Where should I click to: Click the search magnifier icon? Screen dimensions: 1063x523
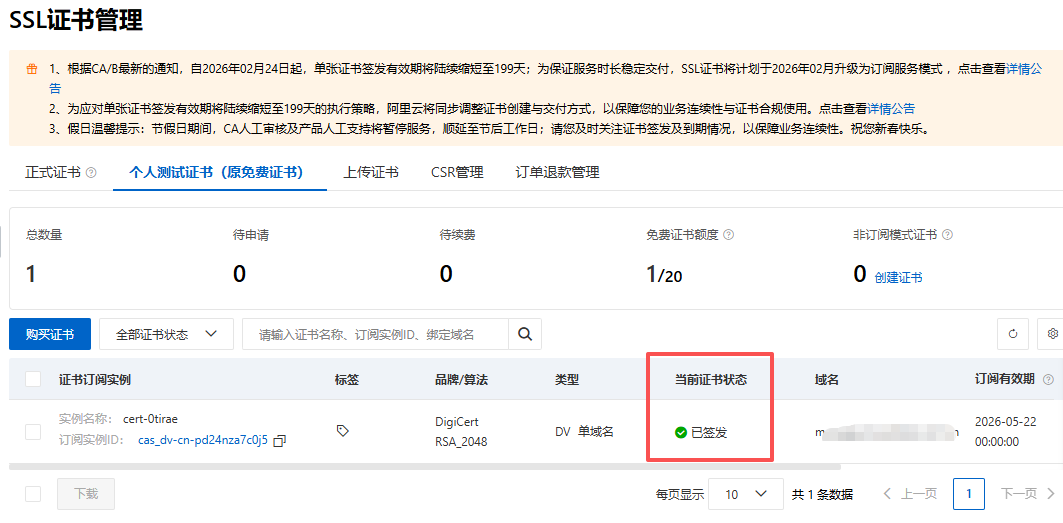point(524,334)
